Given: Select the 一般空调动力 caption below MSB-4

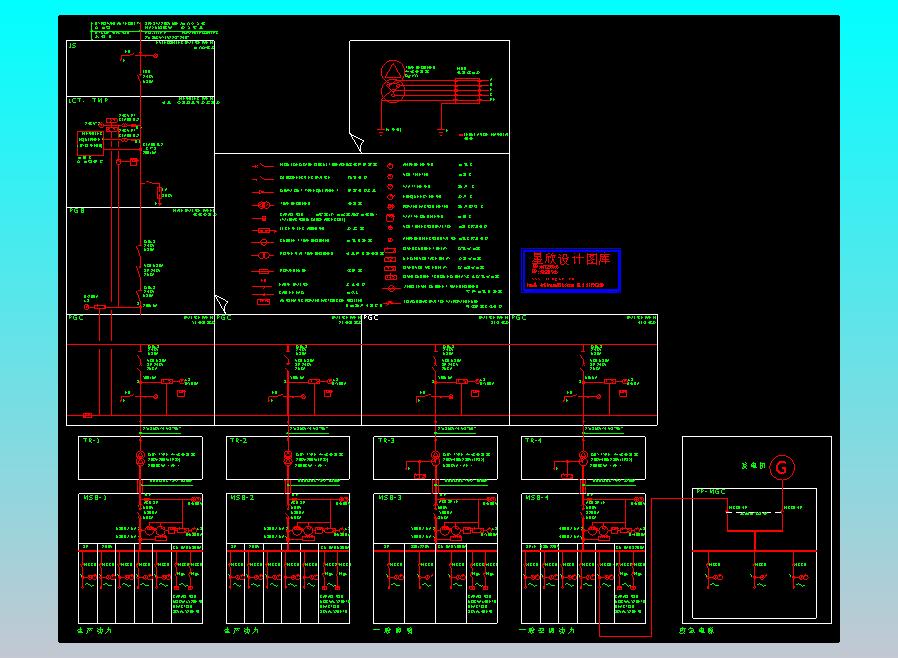Looking at the screenshot, I should point(547,631).
